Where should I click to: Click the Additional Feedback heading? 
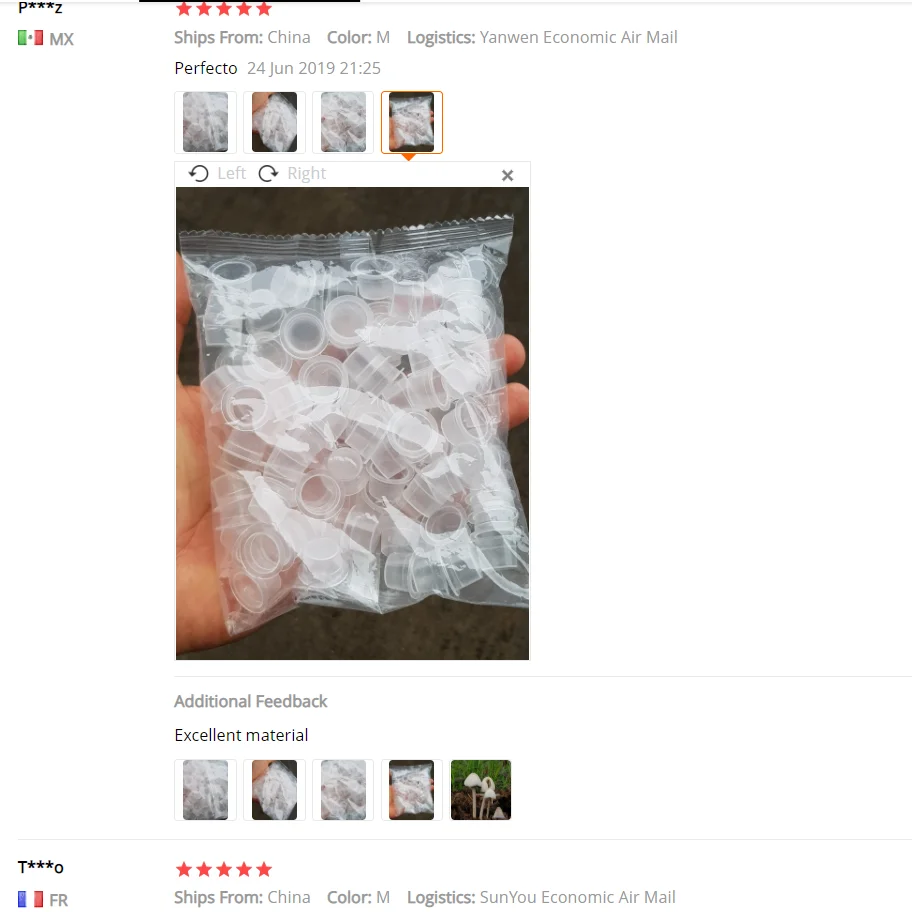(251, 701)
